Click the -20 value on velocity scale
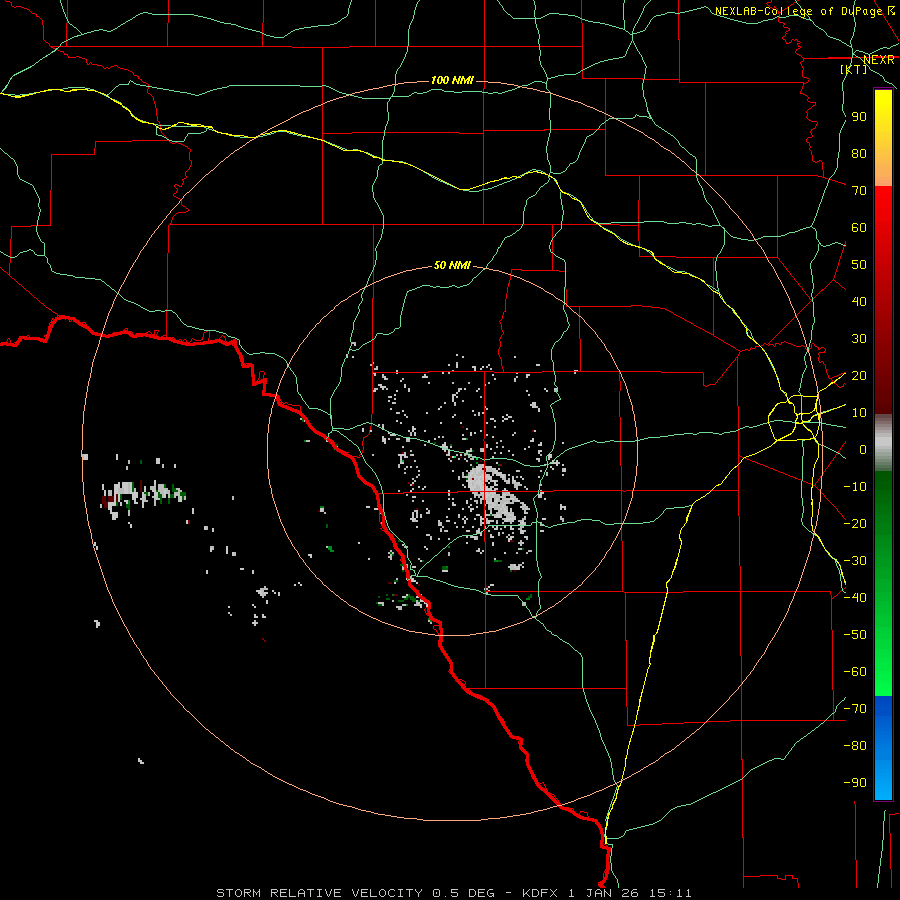900x900 pixels. [x=855, y=523]
